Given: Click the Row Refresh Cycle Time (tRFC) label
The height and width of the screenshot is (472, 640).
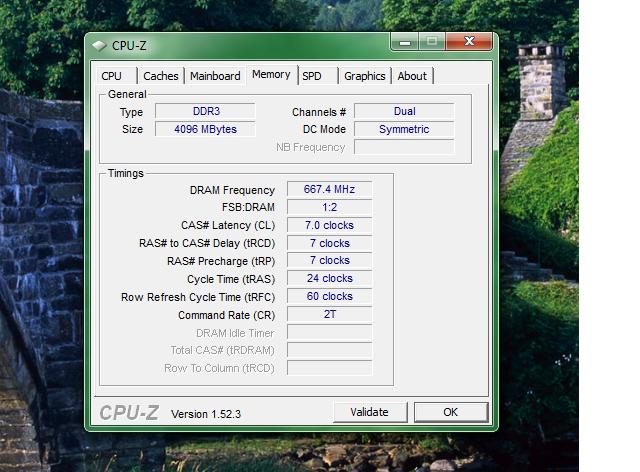Looking at the screenshot, I should pyautogui.click(x=198, y=297).
